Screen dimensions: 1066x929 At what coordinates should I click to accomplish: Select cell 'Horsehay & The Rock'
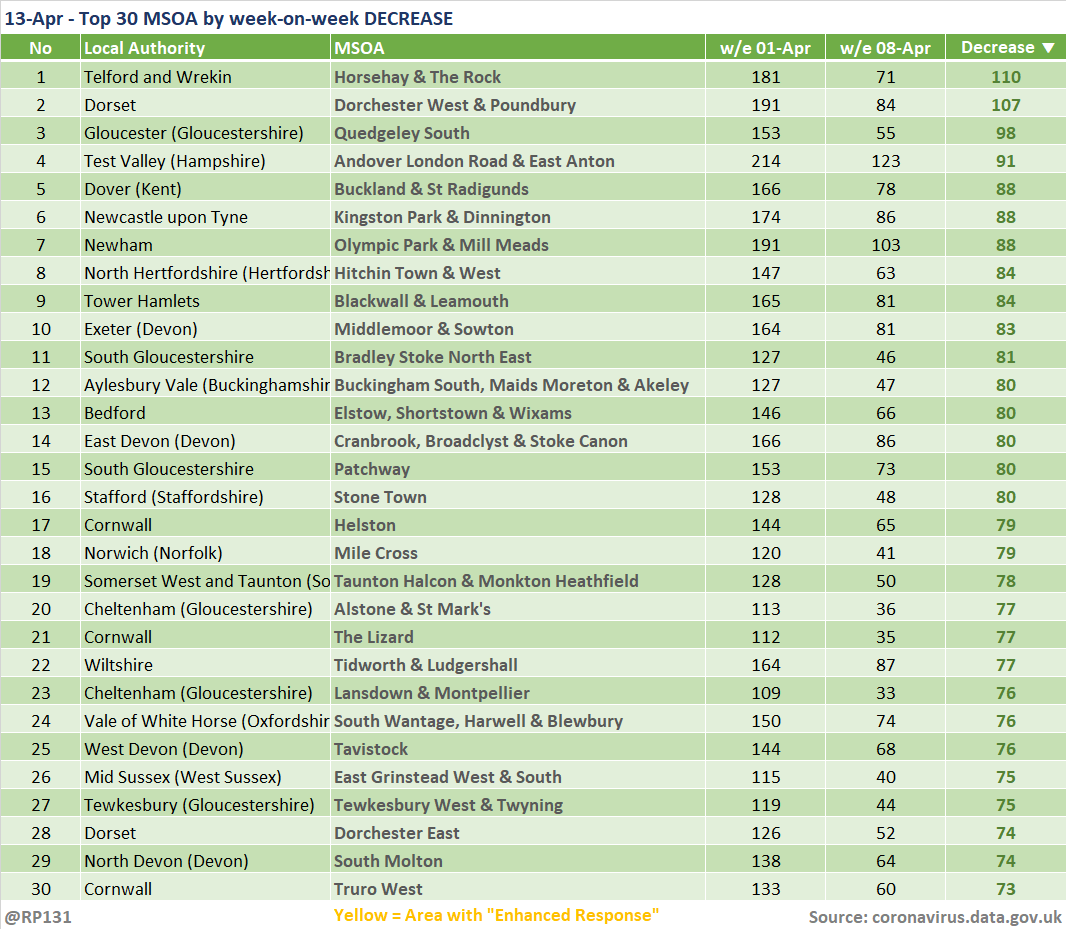pyautogui.click(x=517, y=77)
